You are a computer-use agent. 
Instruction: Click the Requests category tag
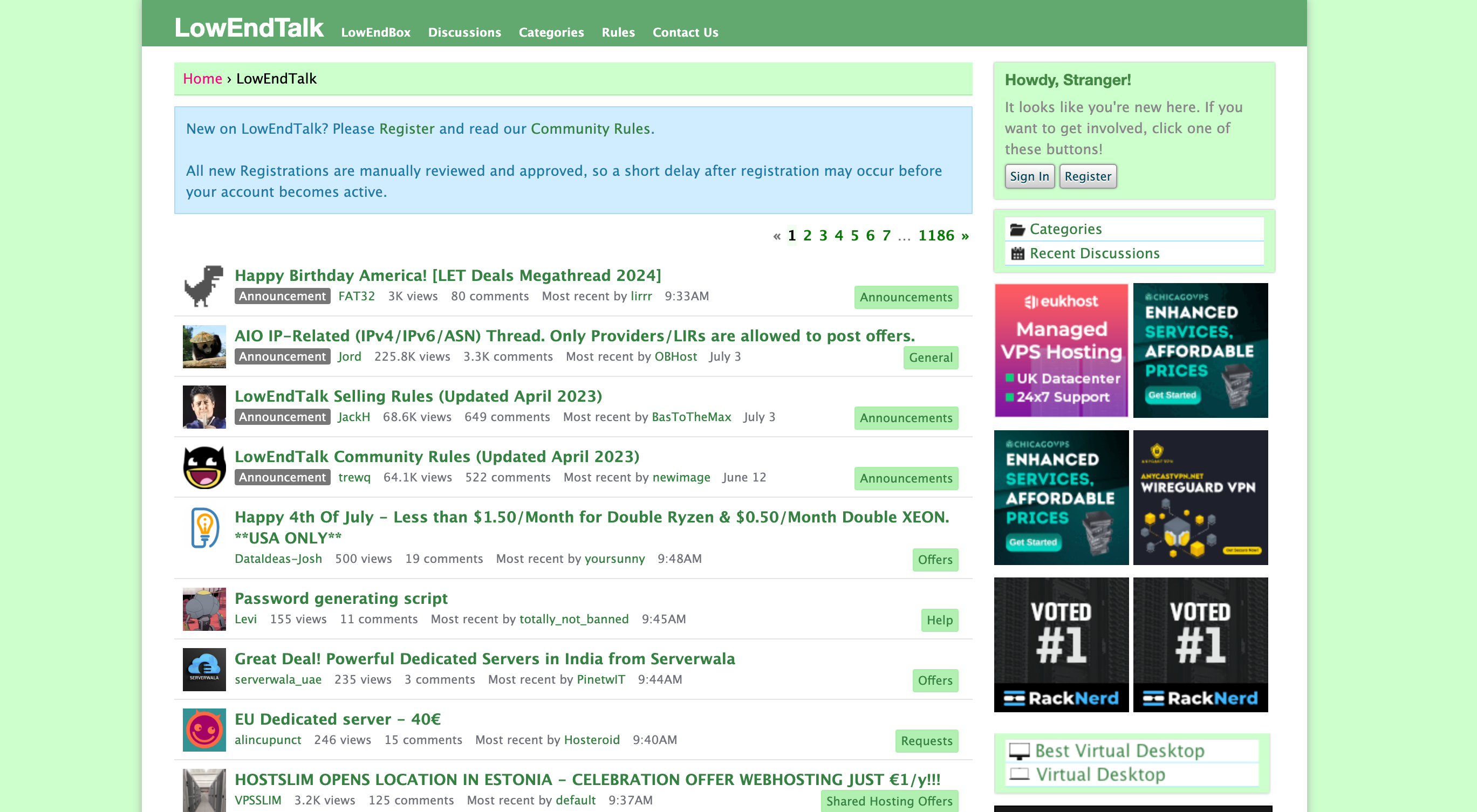tap(926, 740)
